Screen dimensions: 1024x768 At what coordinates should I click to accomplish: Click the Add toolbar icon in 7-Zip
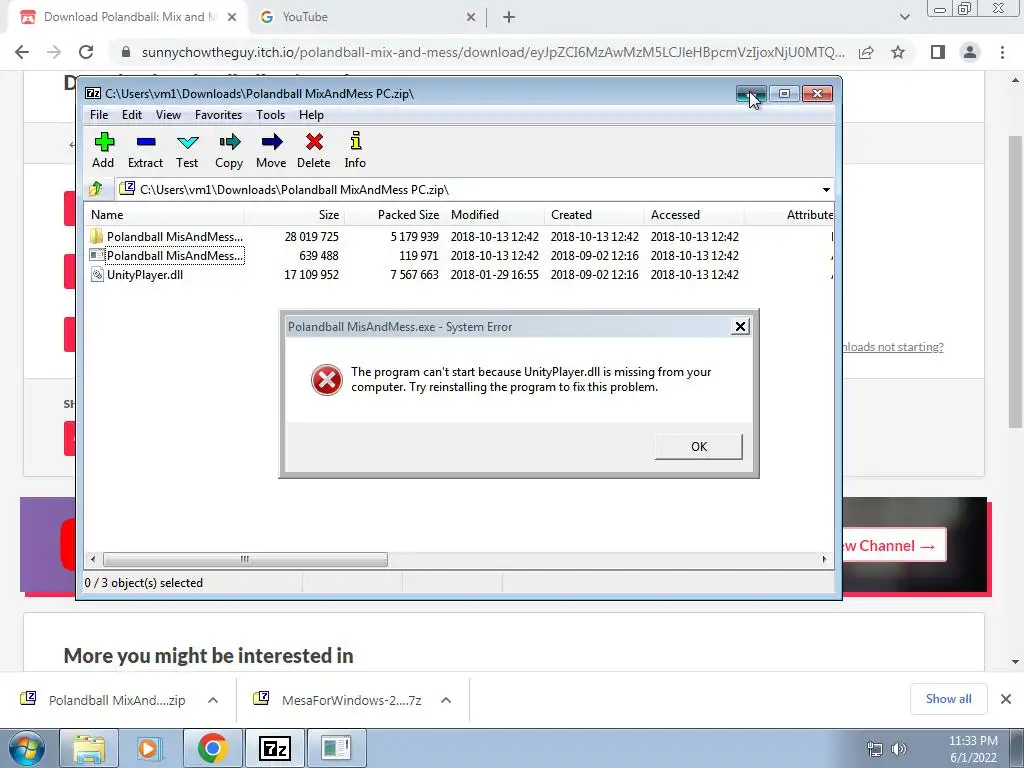click(103, 150)
